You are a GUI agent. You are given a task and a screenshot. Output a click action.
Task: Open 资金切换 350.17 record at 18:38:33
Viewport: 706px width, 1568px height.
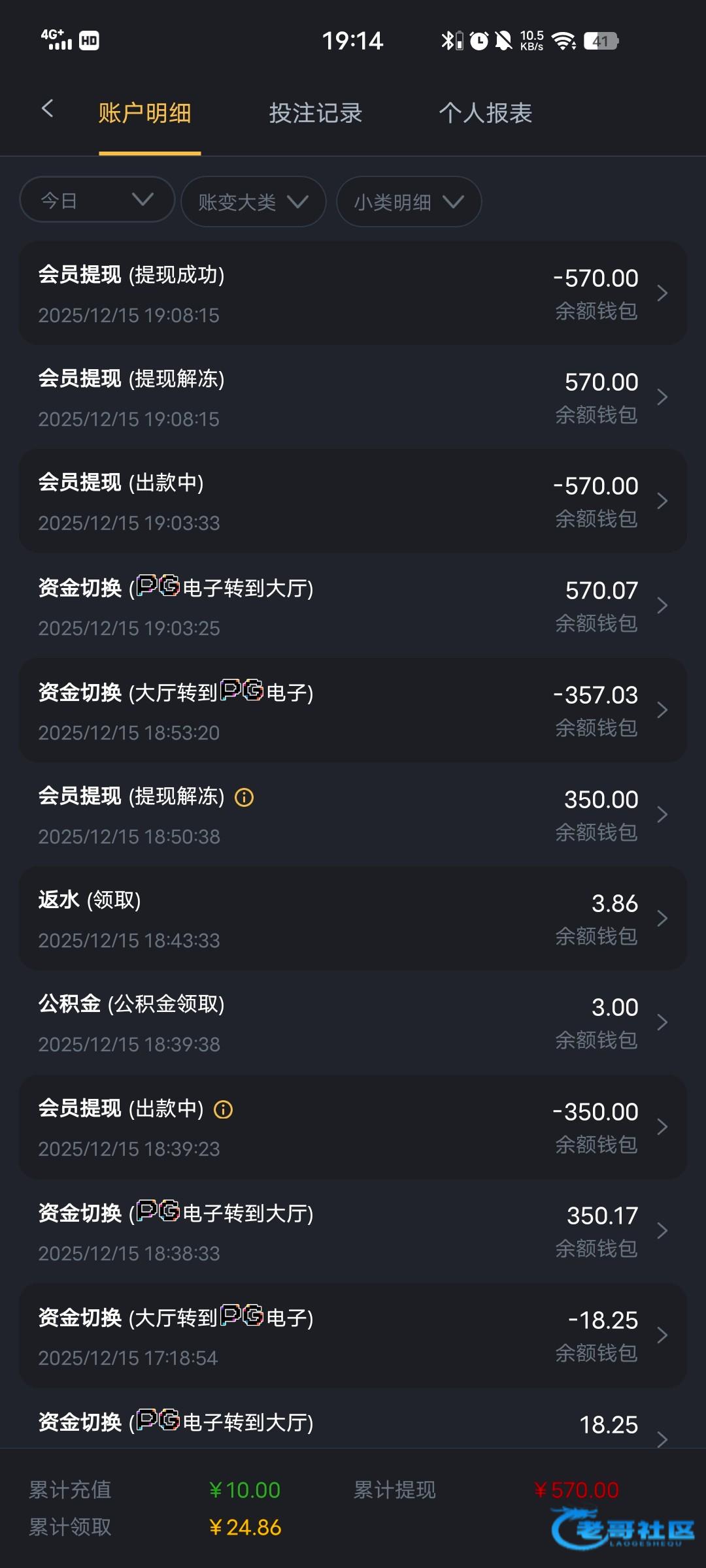click(x=353, y=1232)
